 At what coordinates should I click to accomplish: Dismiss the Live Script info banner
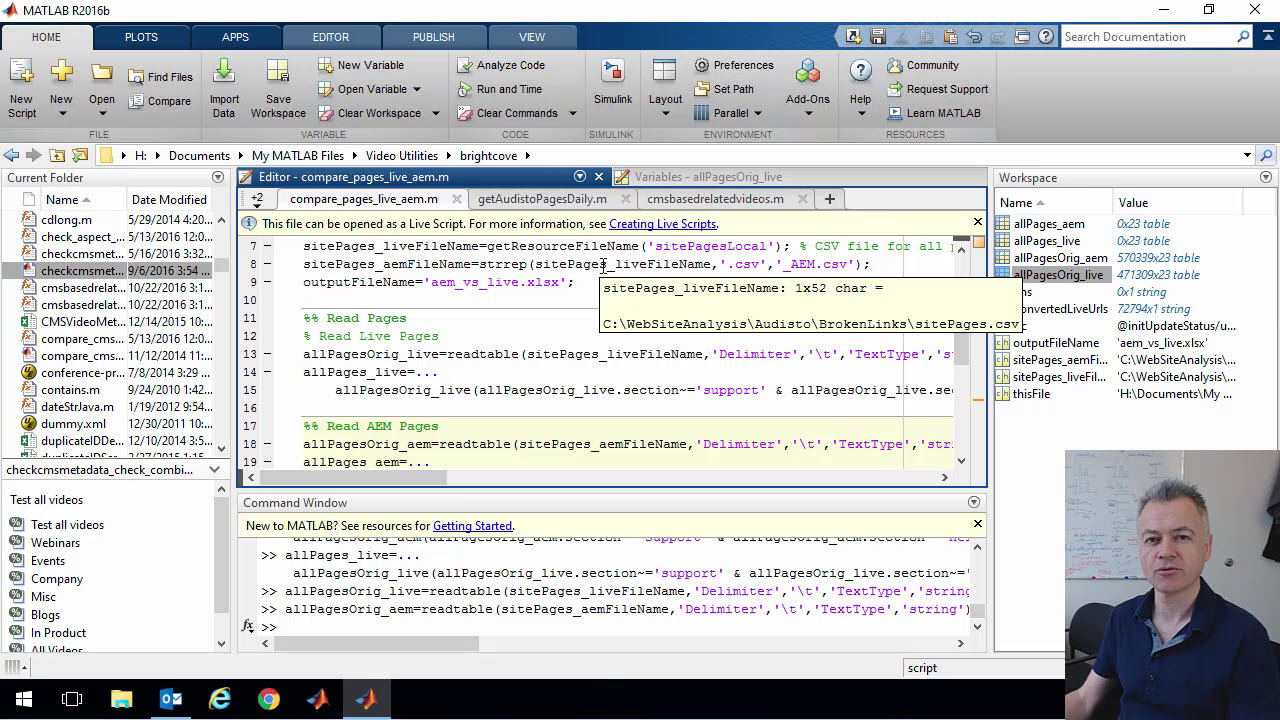(x=977, y=222)
